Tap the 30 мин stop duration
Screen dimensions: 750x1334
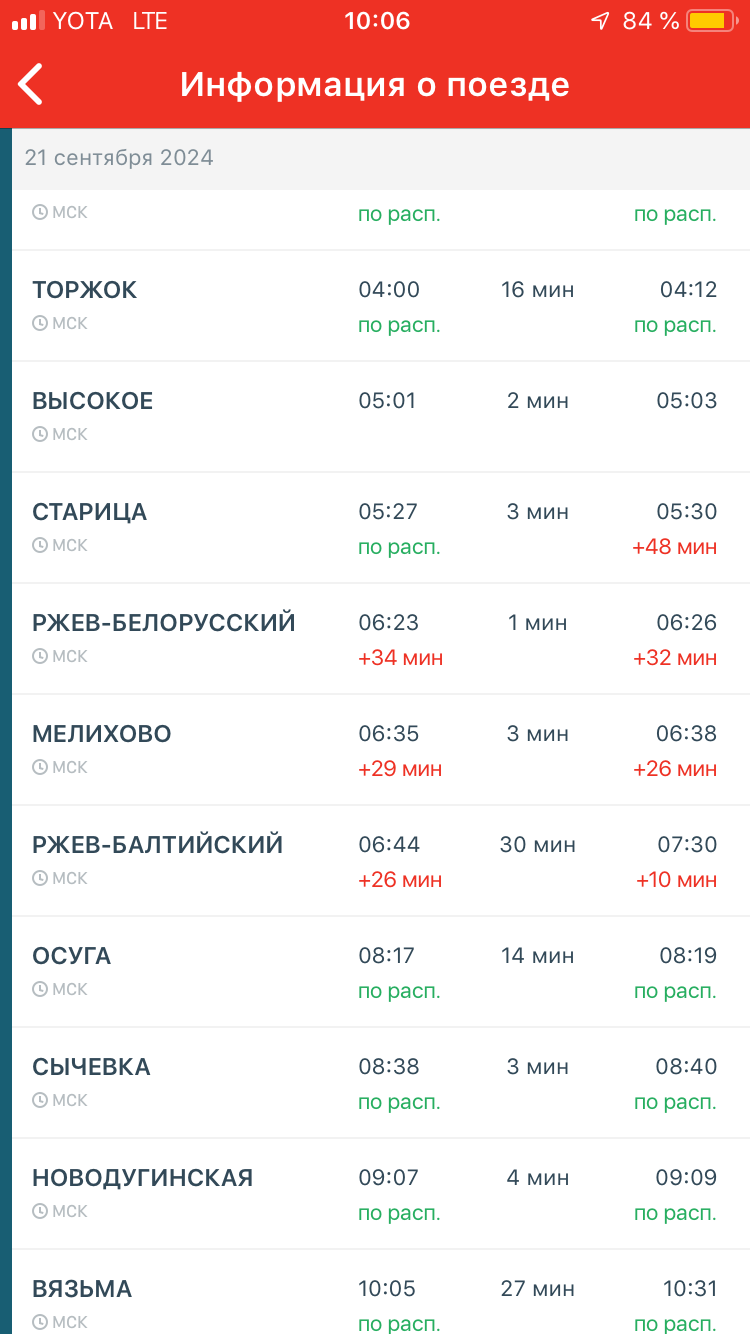[538, 845]
